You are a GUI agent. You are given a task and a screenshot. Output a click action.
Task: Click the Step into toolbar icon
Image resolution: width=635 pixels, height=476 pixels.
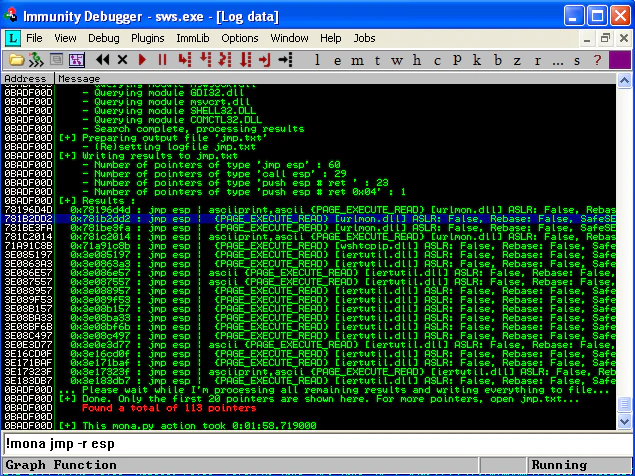point(185,60)
